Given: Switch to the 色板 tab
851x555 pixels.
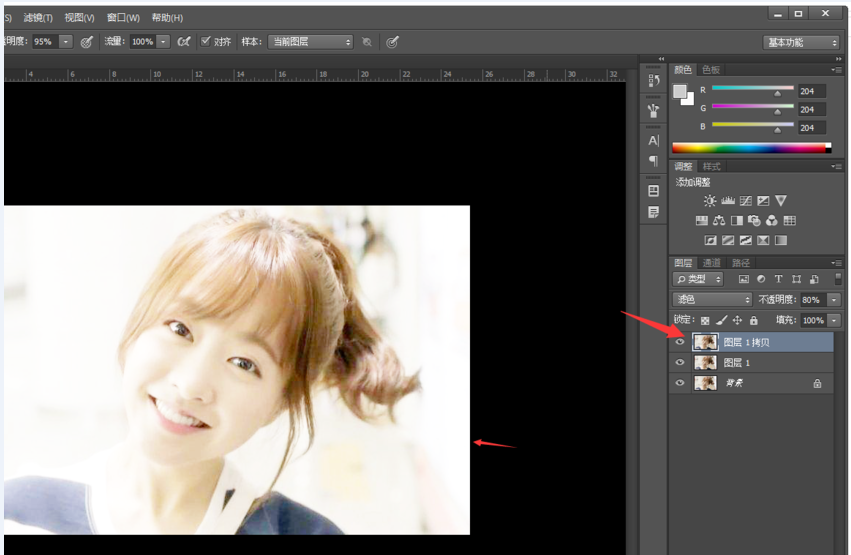Looking at the screenshot, I should 710,70.
